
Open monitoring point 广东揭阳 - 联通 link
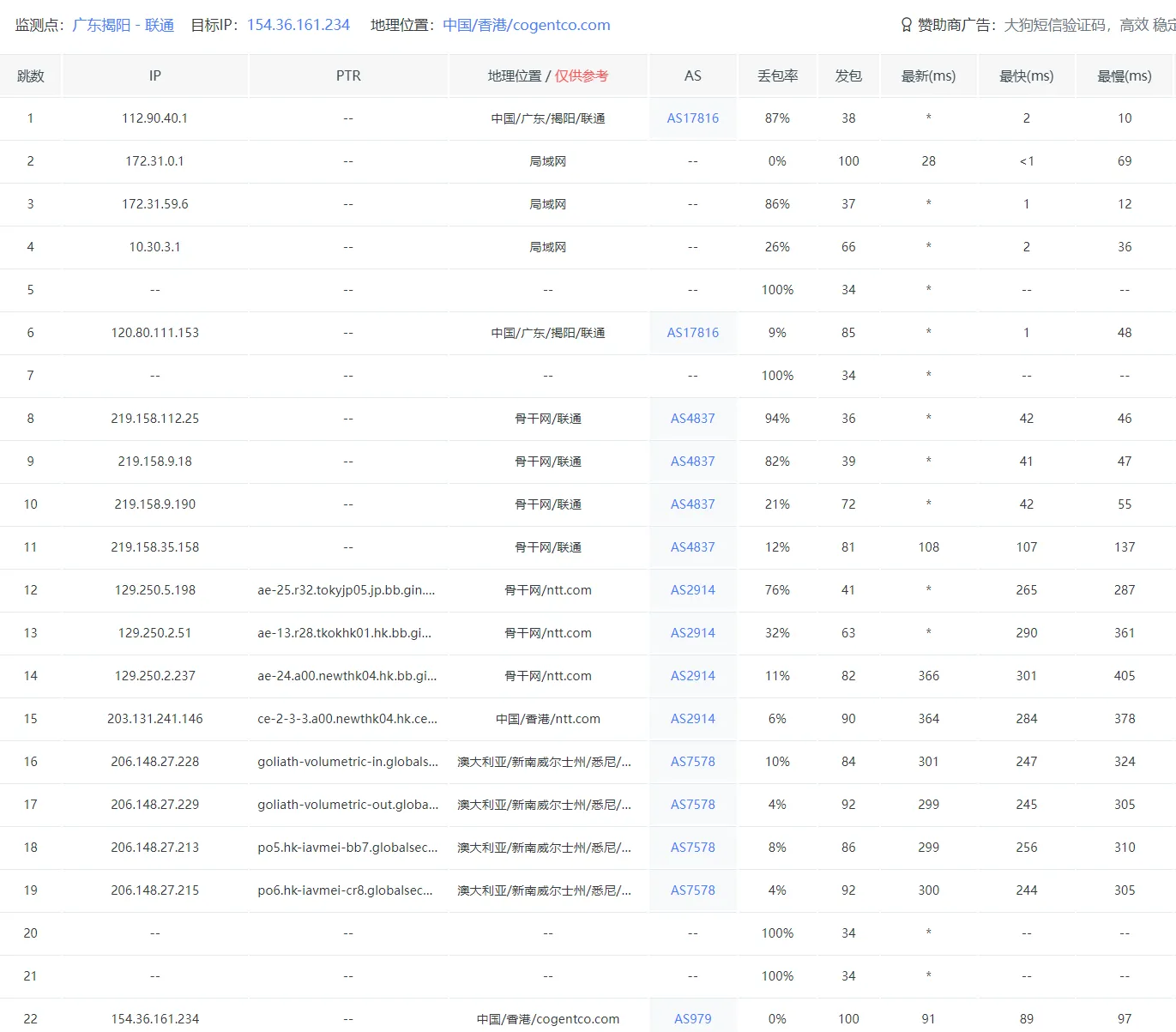[124, 25]
